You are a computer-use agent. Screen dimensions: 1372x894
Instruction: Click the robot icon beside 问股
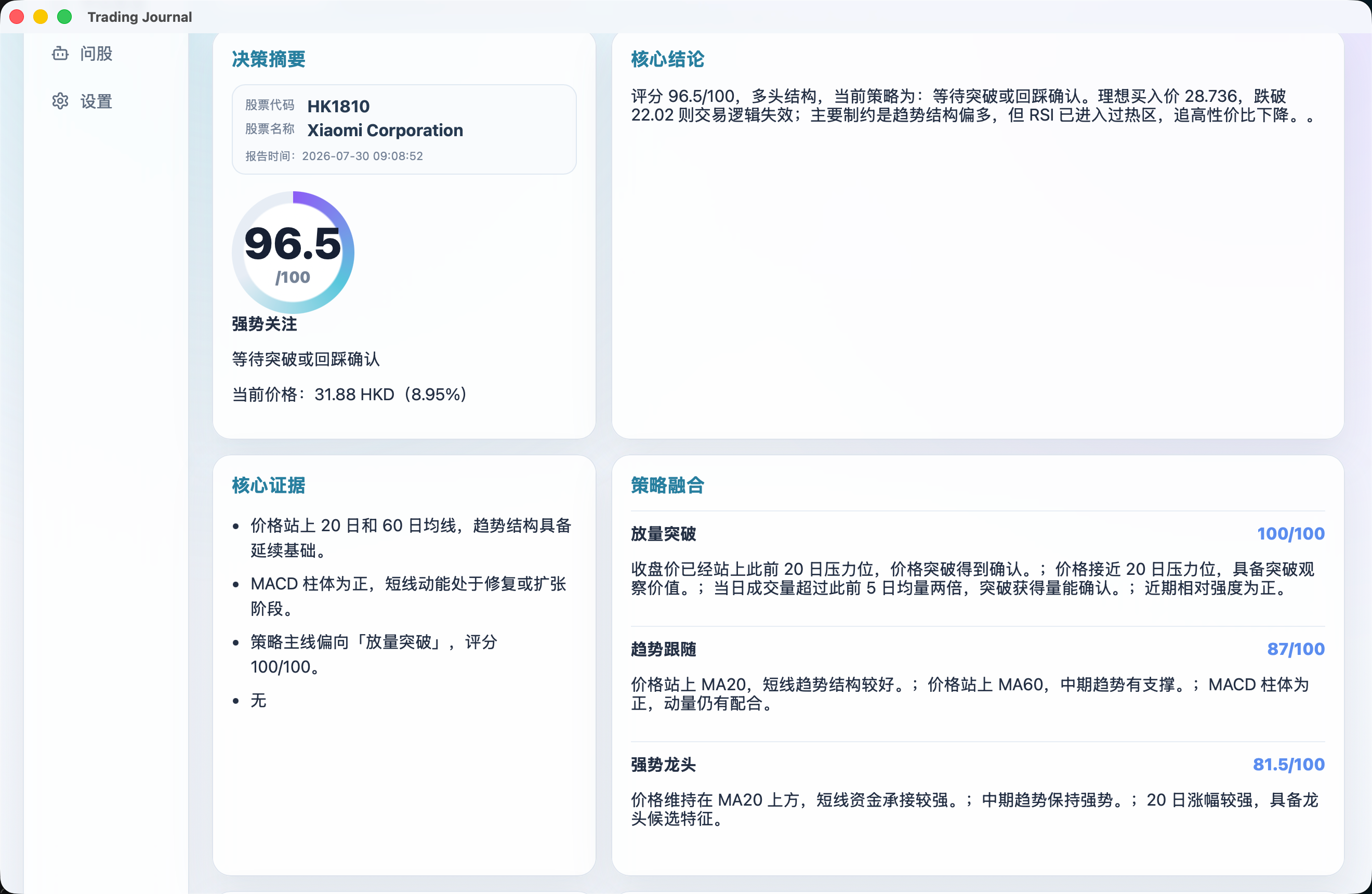(60, 54)
